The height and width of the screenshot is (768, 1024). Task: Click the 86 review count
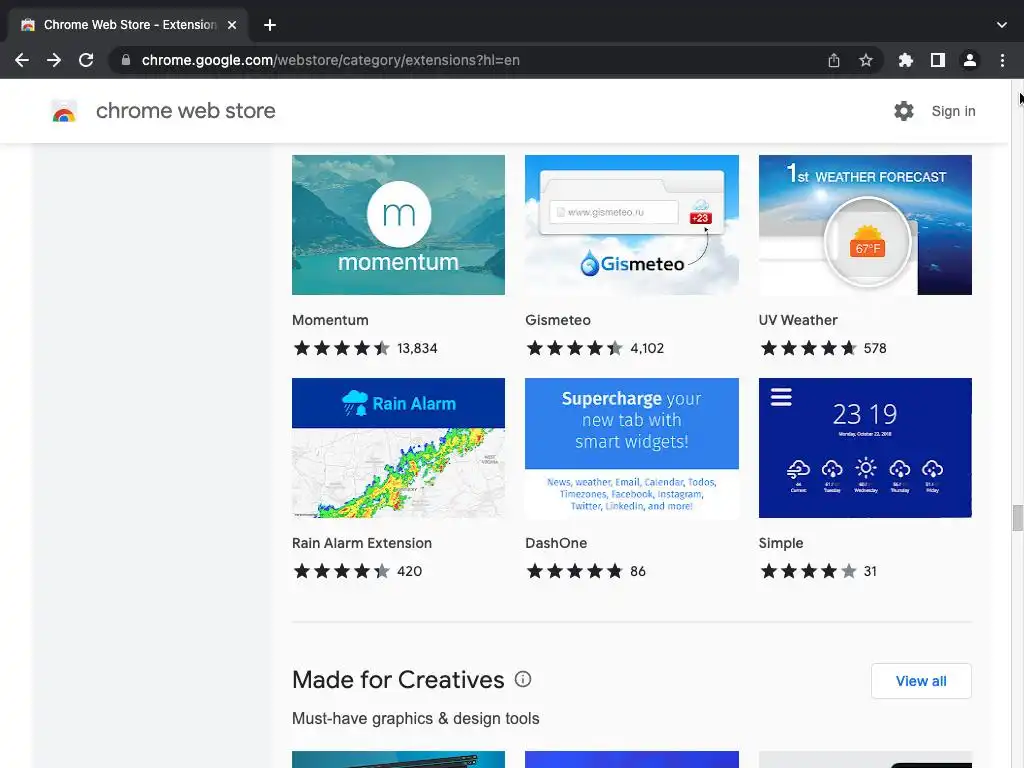click(x=638, y=571)
